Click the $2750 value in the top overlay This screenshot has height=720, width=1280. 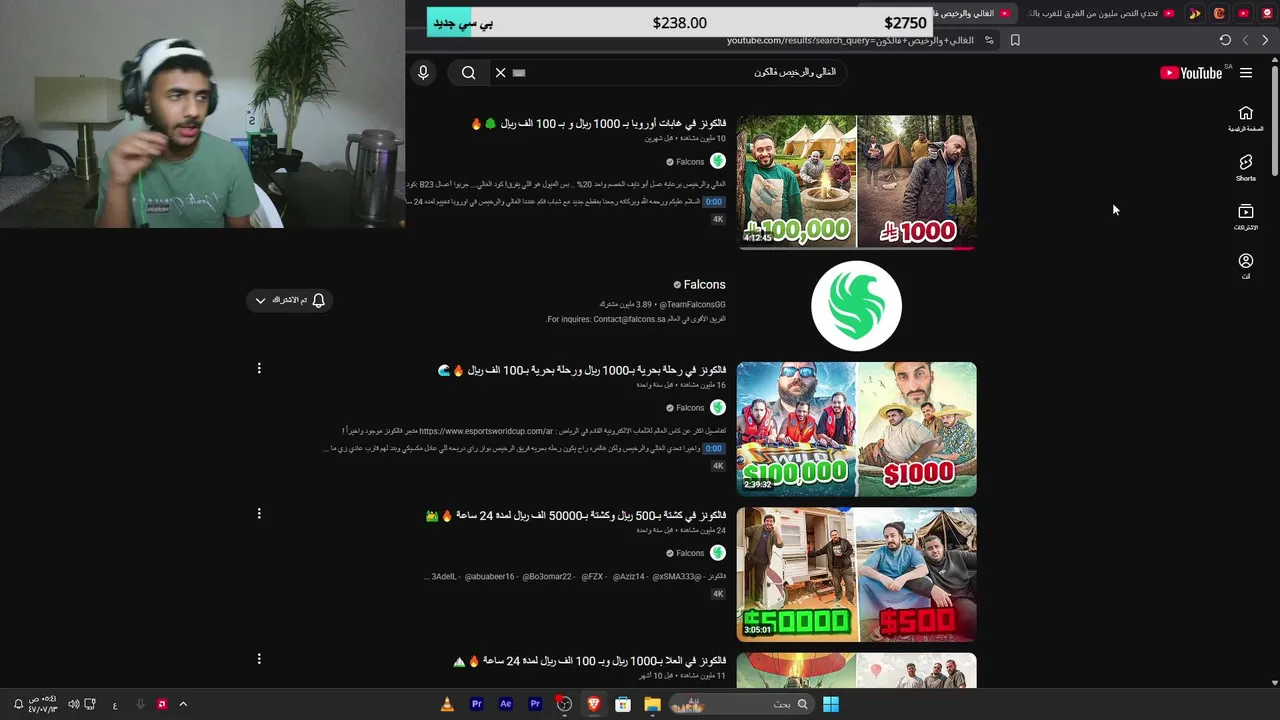(905, 23)
